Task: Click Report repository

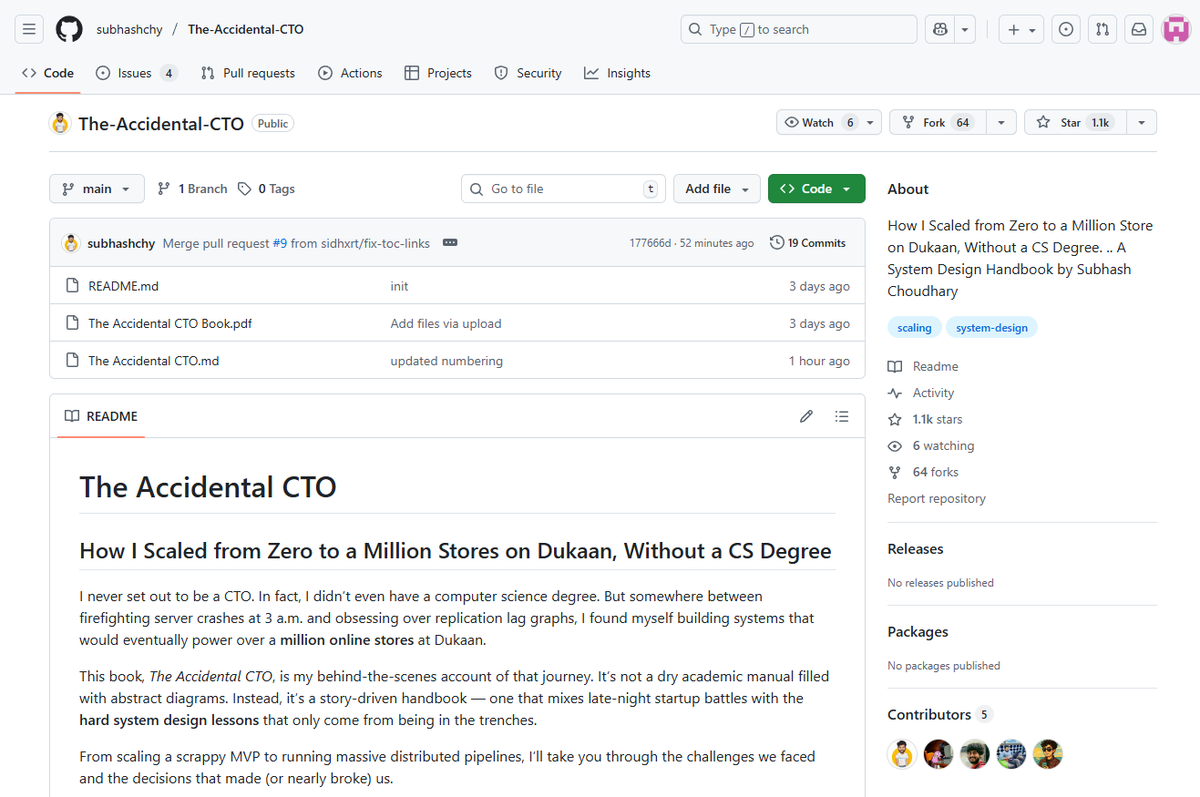Action: (x=937, y=499)
